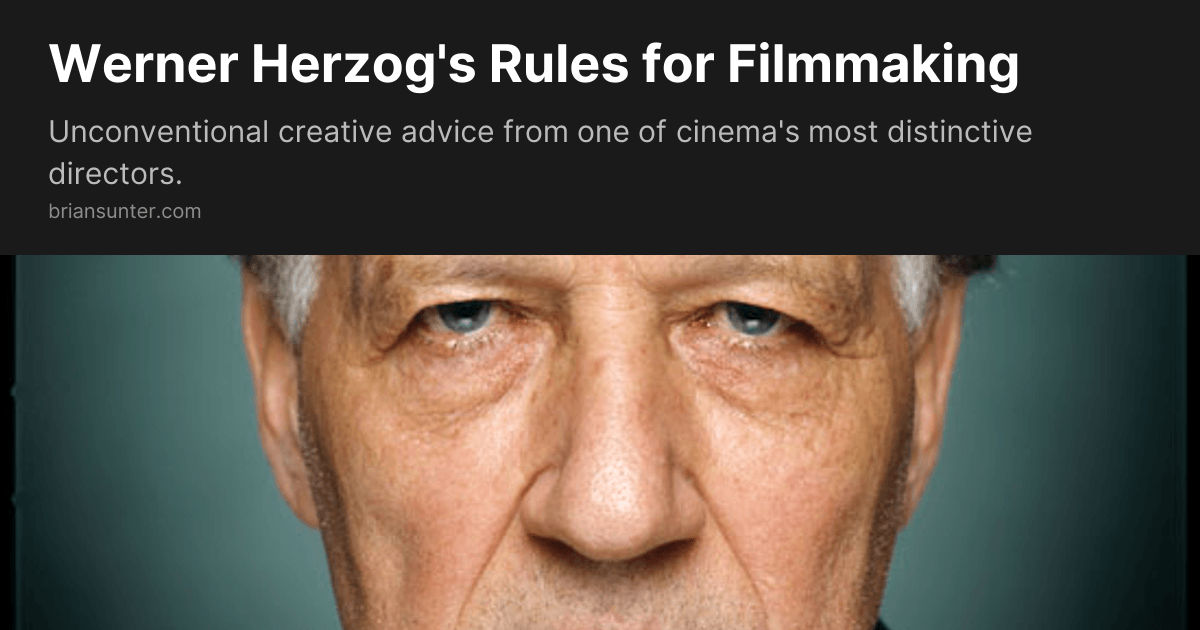
Task: Click the ear on the left side of the photo
Action: coord(270,400)
